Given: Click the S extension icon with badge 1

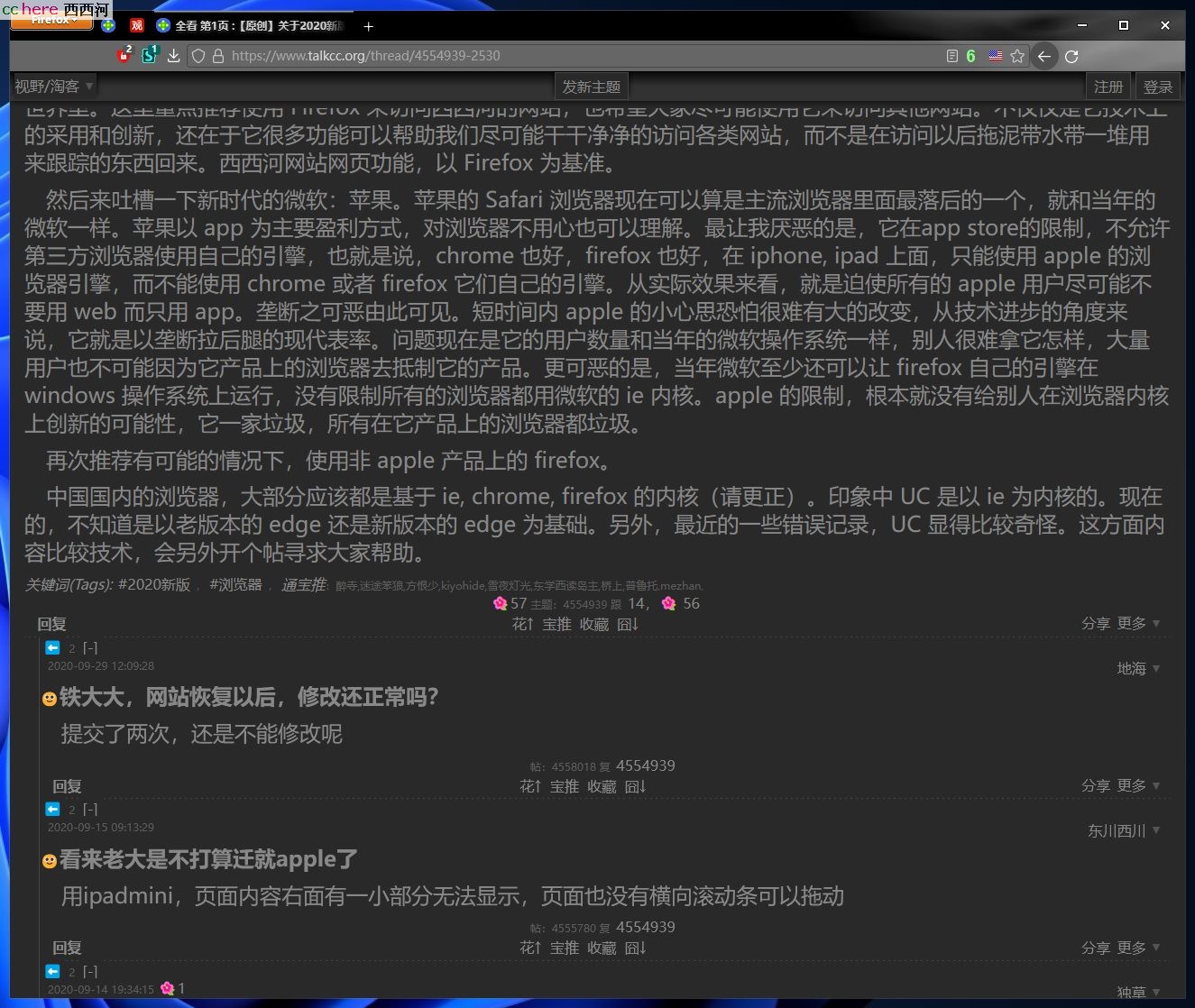Looking at the screenshot, I should (x=149, y=55).
